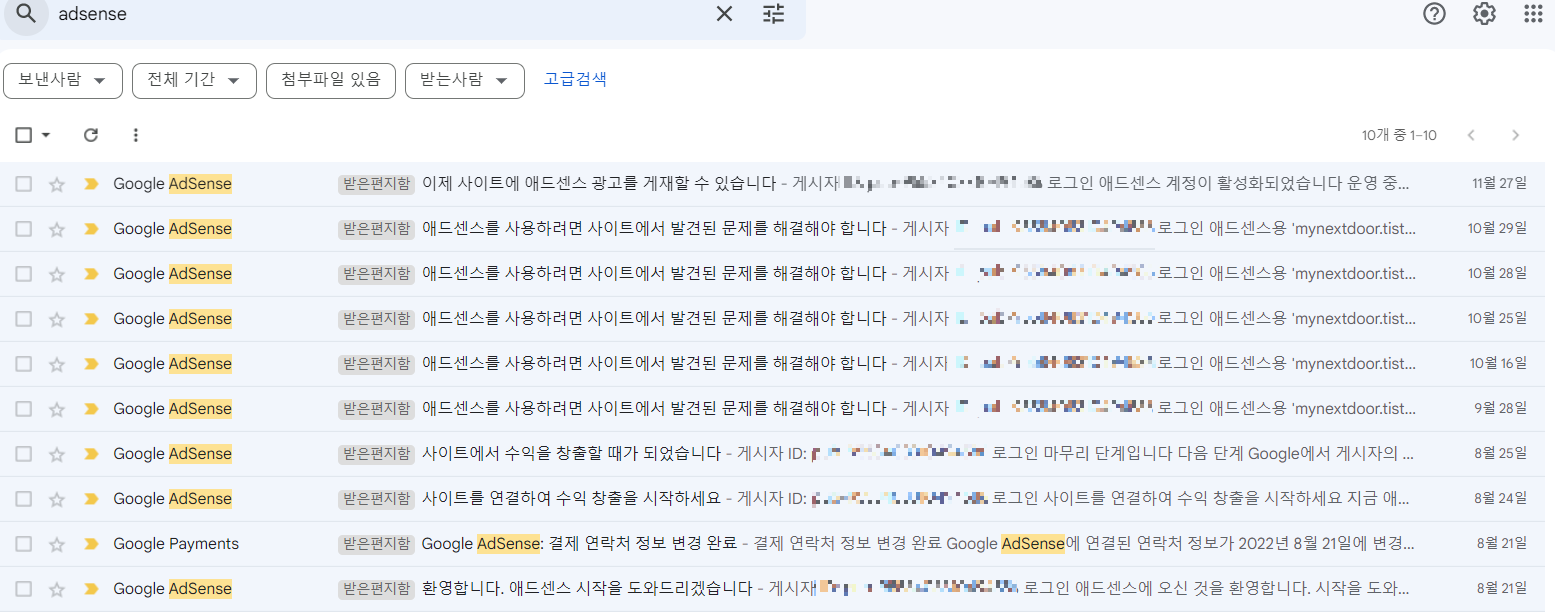Click 받은편지함 label on 10월 25일 email

(376, 319)
